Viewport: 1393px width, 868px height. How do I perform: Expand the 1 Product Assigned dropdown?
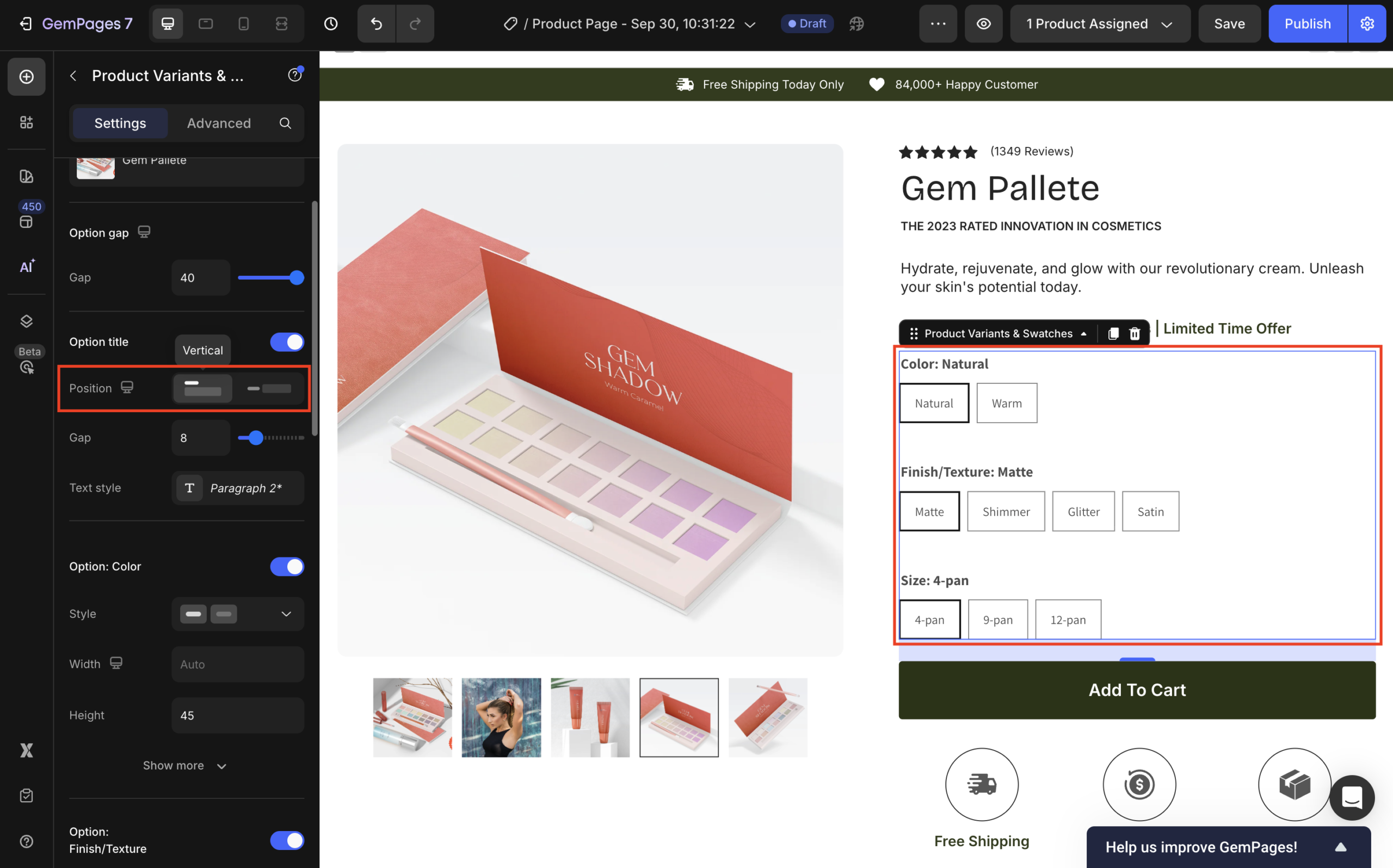pos(1100,23)
